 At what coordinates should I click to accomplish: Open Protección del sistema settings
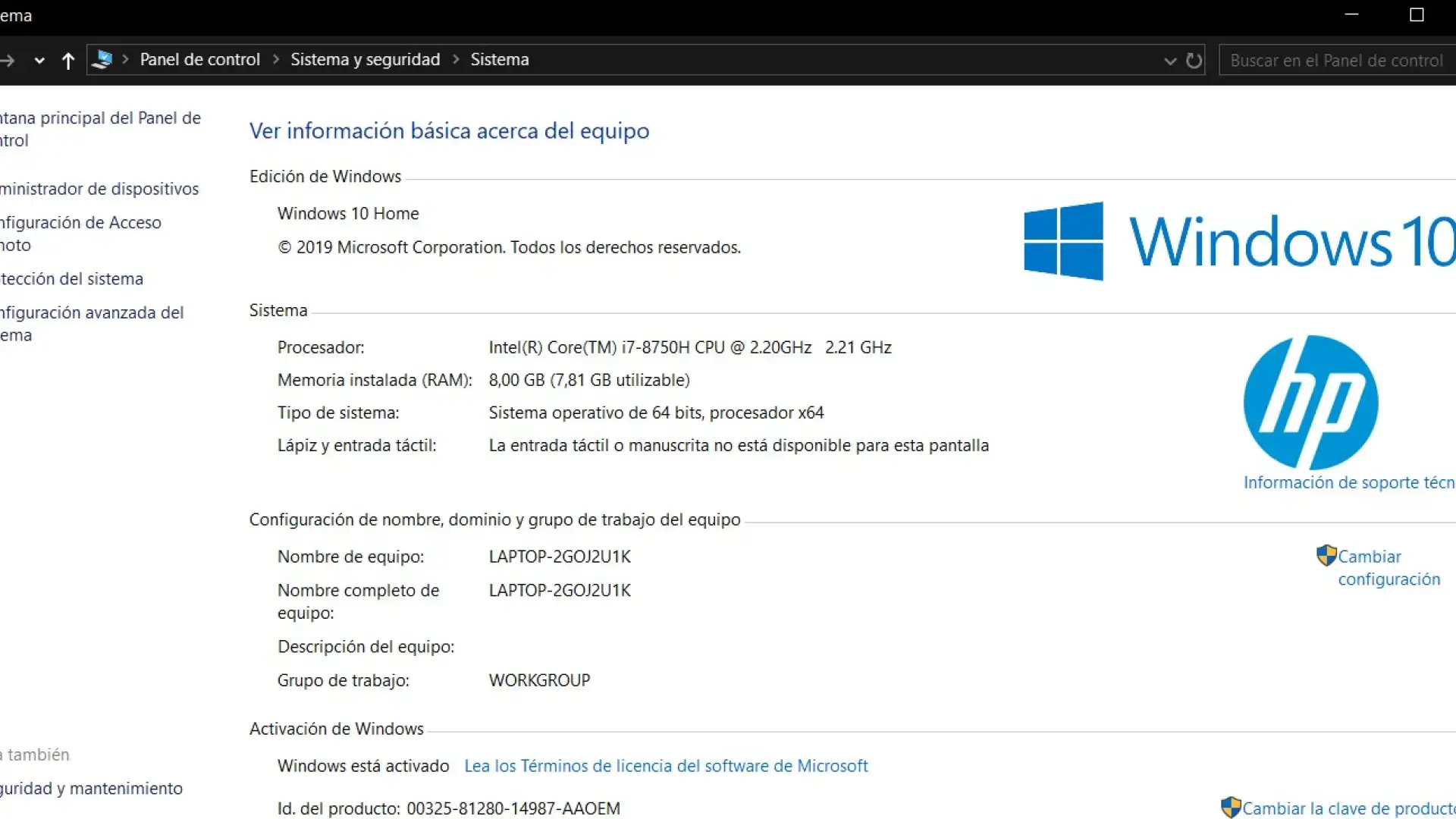72,278
